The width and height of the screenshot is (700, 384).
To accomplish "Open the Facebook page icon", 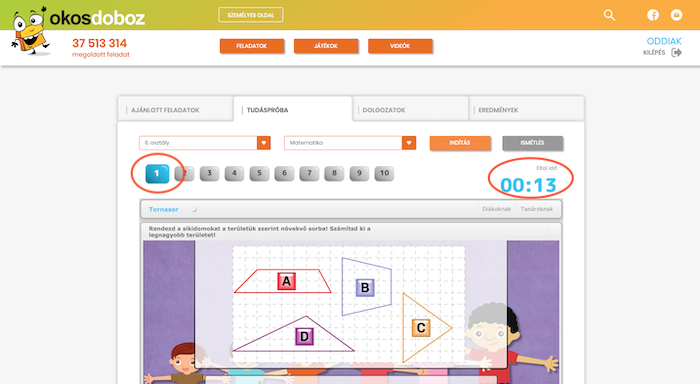I will [x=653, y=15].
